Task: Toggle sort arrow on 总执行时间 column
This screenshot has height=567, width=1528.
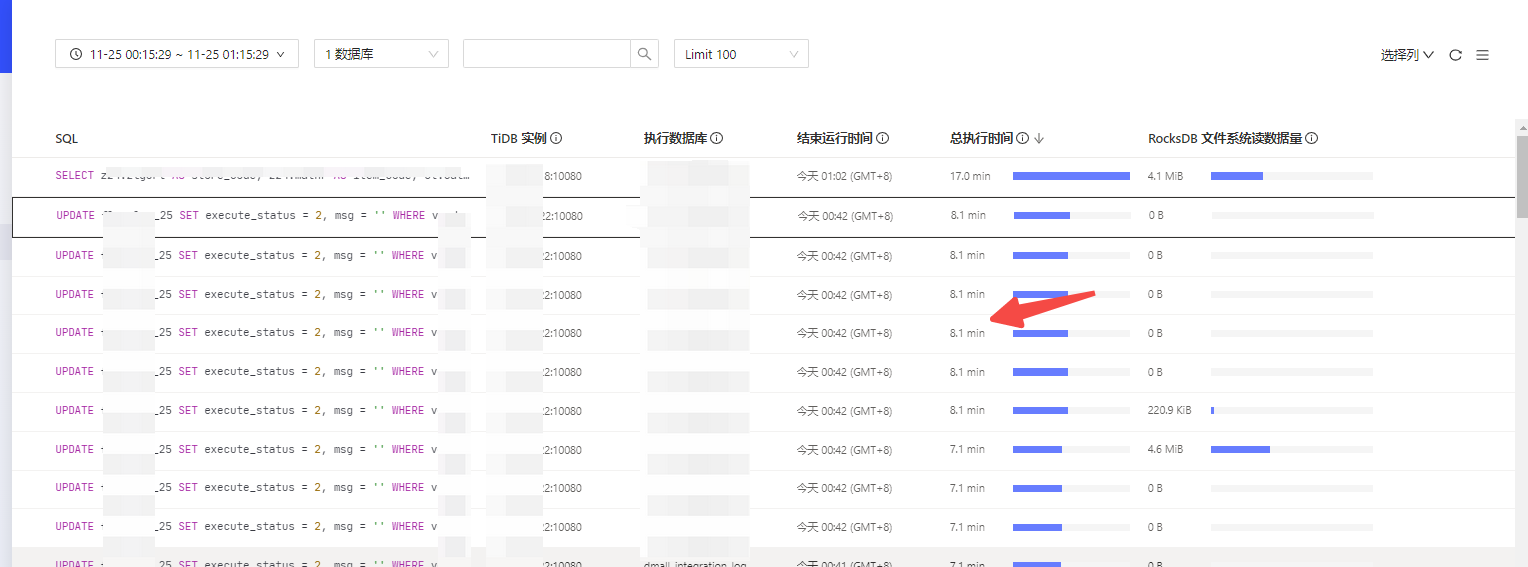Action: pyautogui.click(x=1039, y=139)
